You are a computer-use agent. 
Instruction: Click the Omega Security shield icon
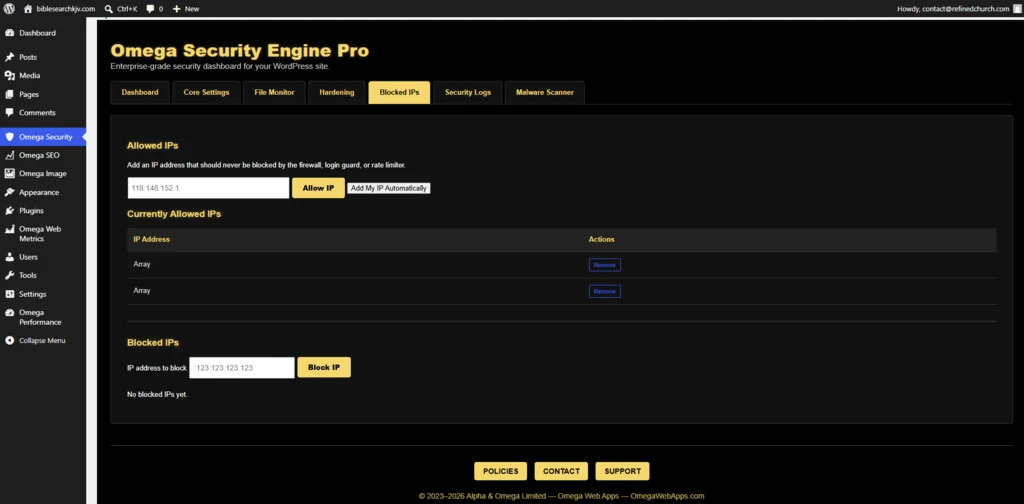tap(9, 137)
